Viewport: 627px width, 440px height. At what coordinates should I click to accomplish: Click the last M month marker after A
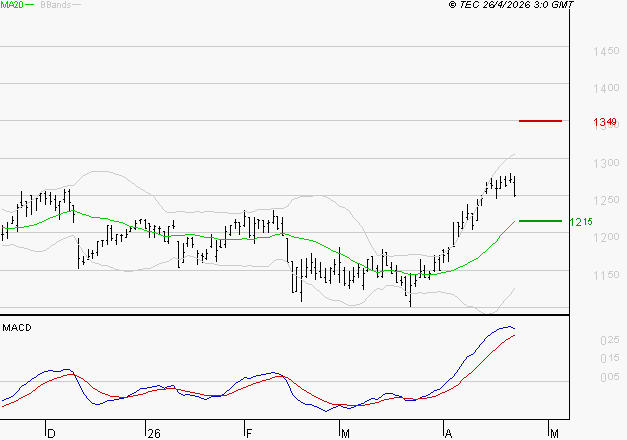pyautogui.click(x=554, y=434)
